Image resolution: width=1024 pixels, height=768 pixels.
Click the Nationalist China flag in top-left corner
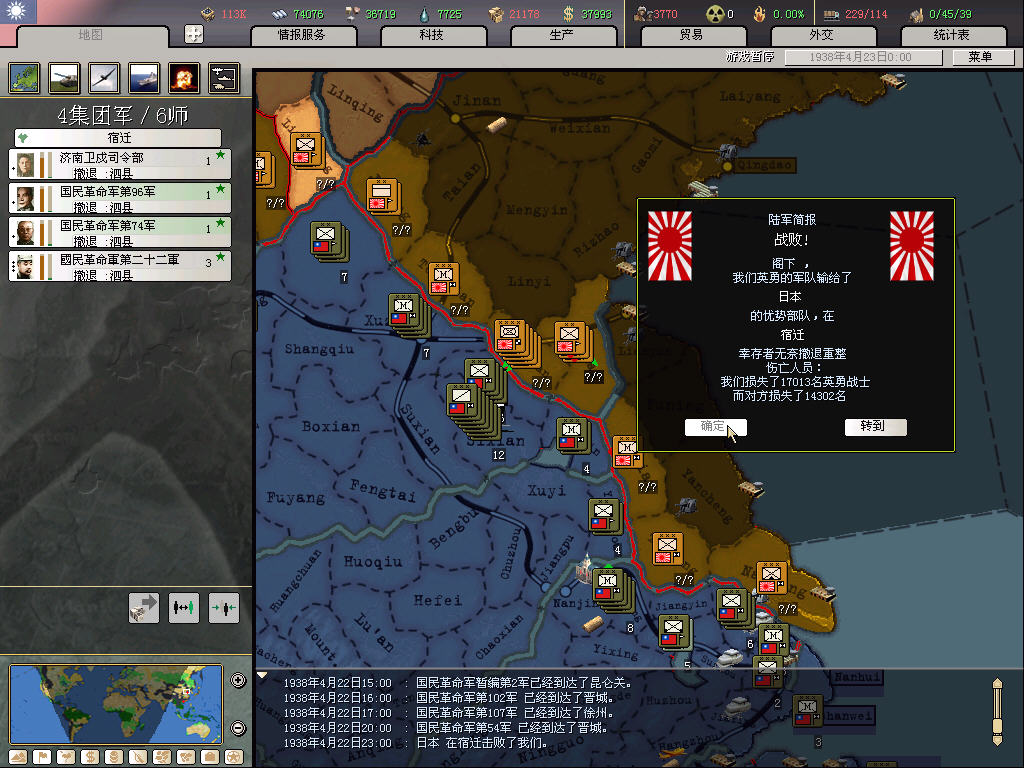pos(18,11)
